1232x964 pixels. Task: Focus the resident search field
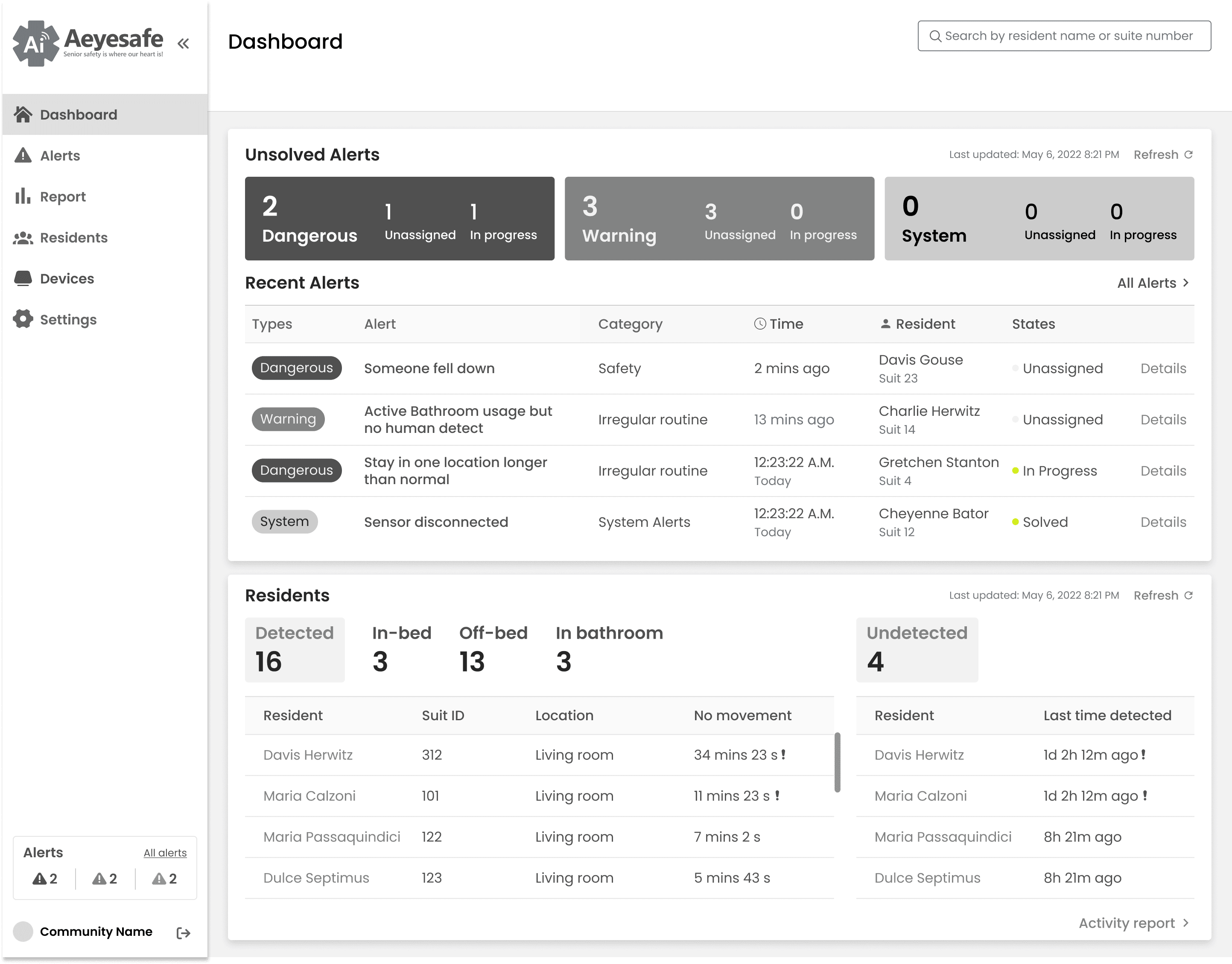pyautogui.click(x=1064, y=36)
